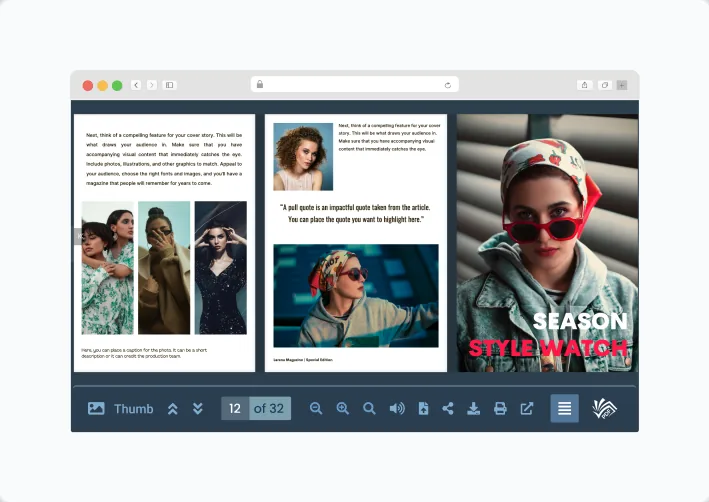Click the curly-haired woman portrait photo
The height and width of the screenshot is (502, 709).
click(x=303, y=156)
